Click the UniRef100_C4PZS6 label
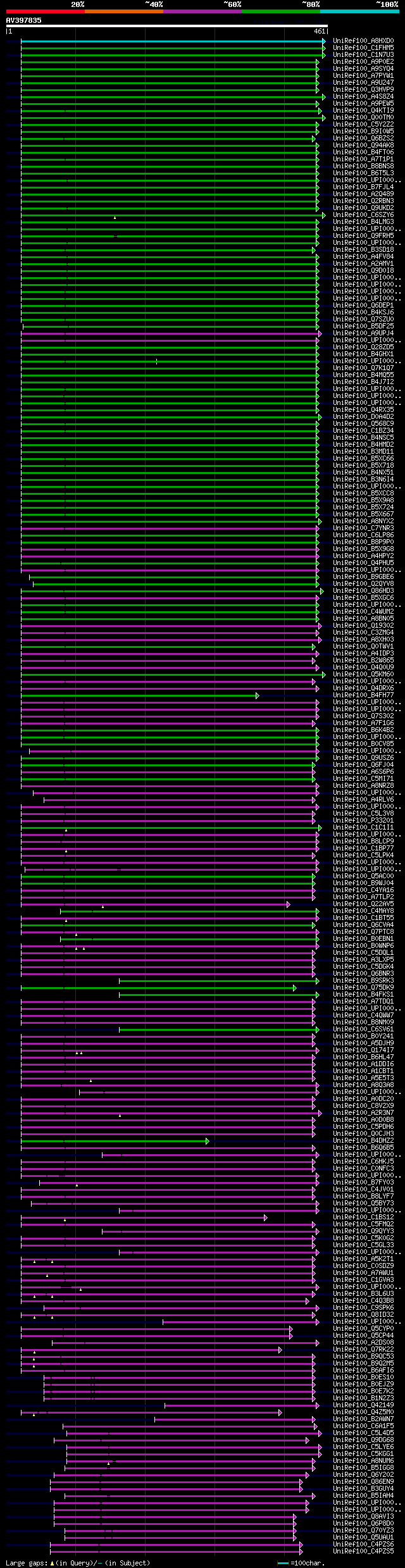Image resolution: width=405 pixels, height=1568 pixels. pyautogui.click(x=363, y=1545)
